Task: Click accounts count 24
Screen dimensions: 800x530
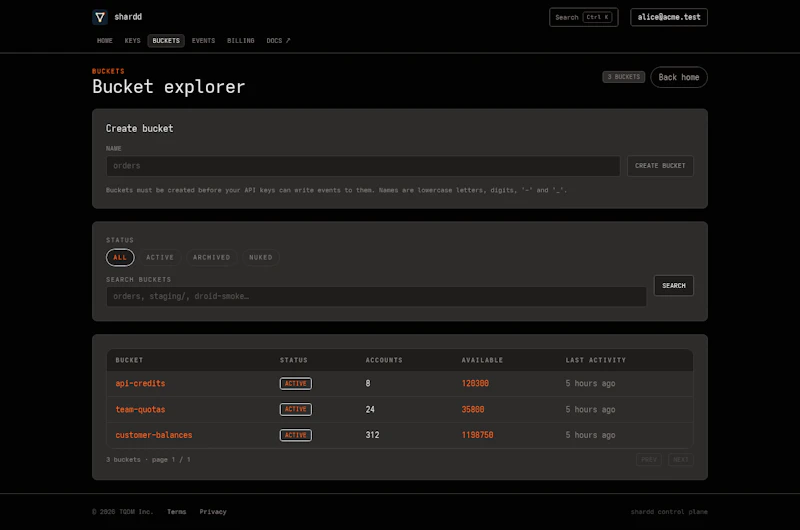Action: point(370,410)
